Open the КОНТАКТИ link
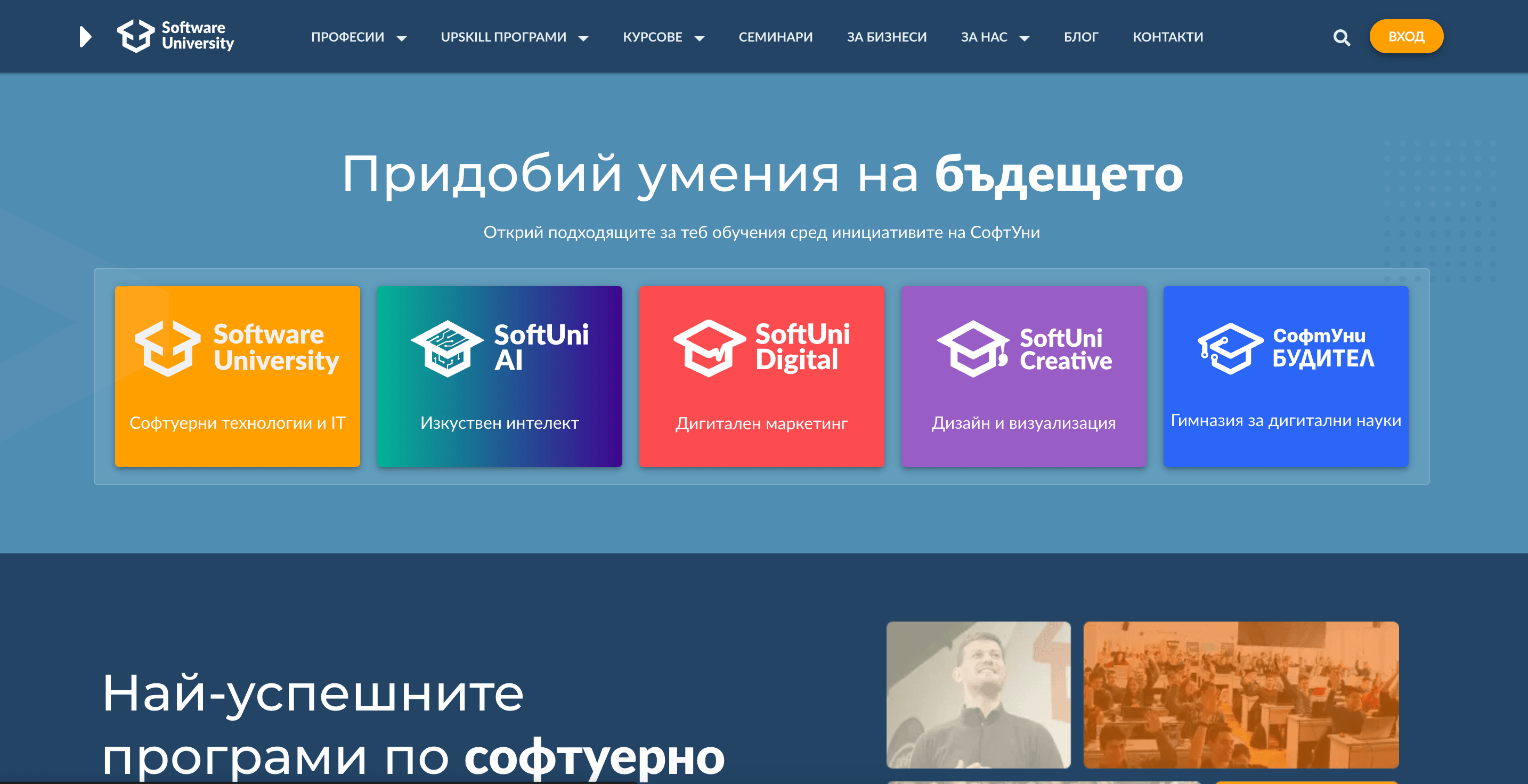The width and height of the screenshot is (1528, 784). tap(1167, 37)
